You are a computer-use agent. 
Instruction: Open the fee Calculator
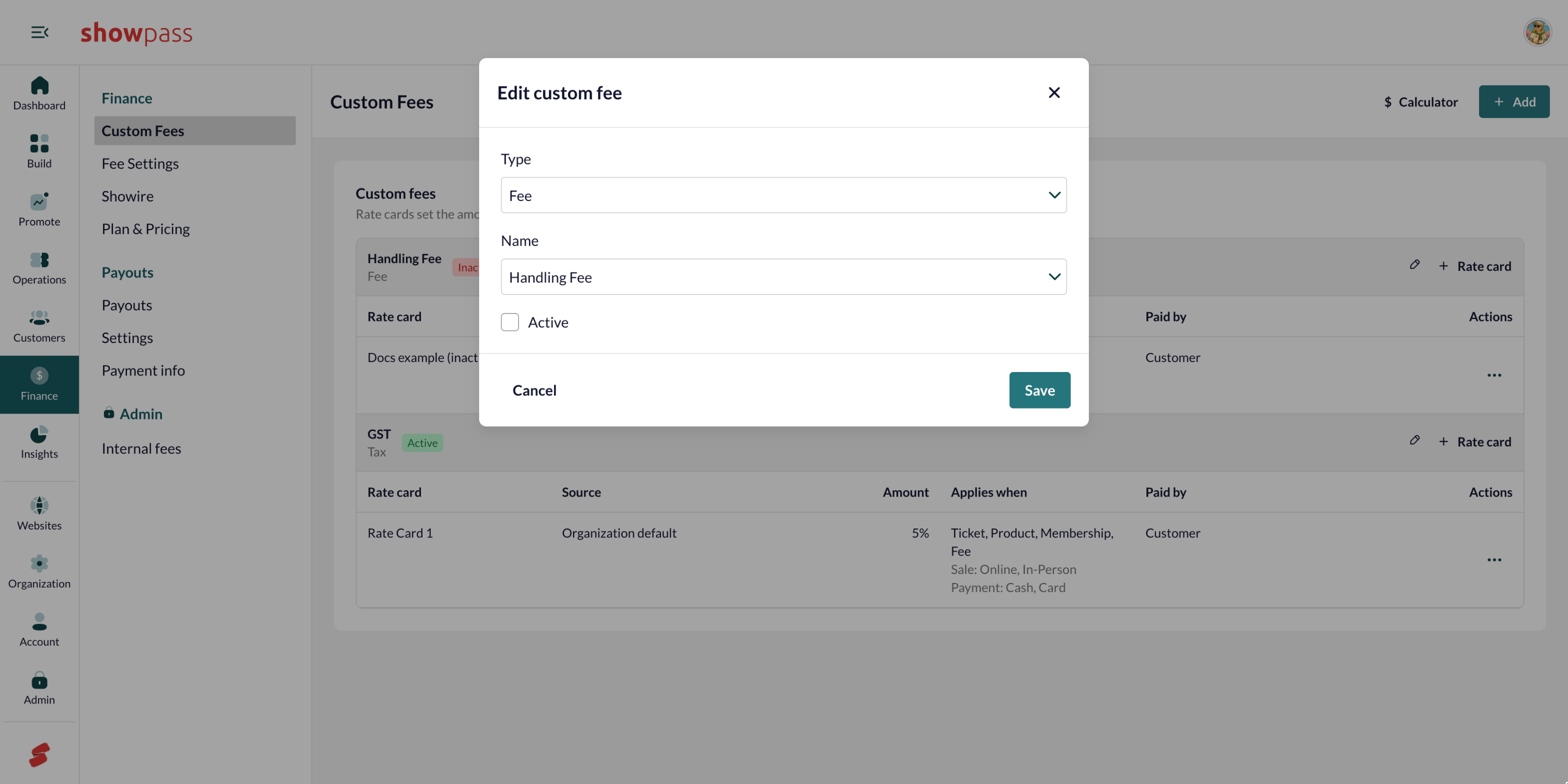click(x=1420, y=101)
